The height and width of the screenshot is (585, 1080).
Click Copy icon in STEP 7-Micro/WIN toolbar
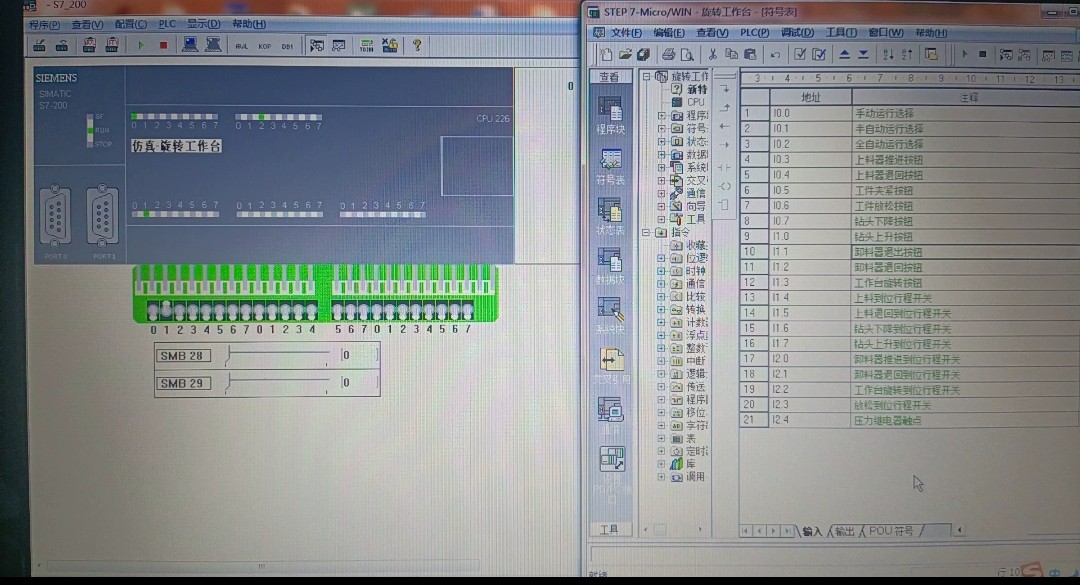(x=731, y=54)
